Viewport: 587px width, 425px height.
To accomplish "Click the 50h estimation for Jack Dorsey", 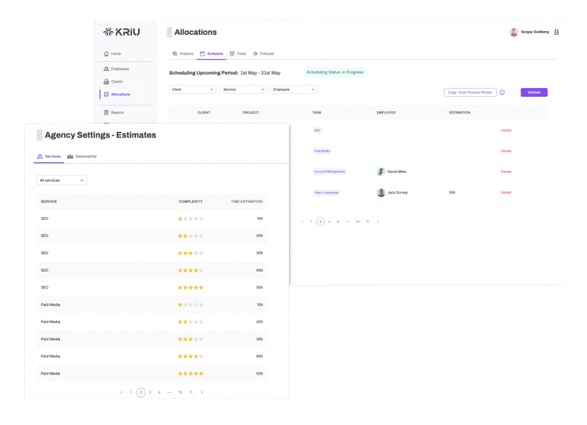I will click(x=452, y=192).
